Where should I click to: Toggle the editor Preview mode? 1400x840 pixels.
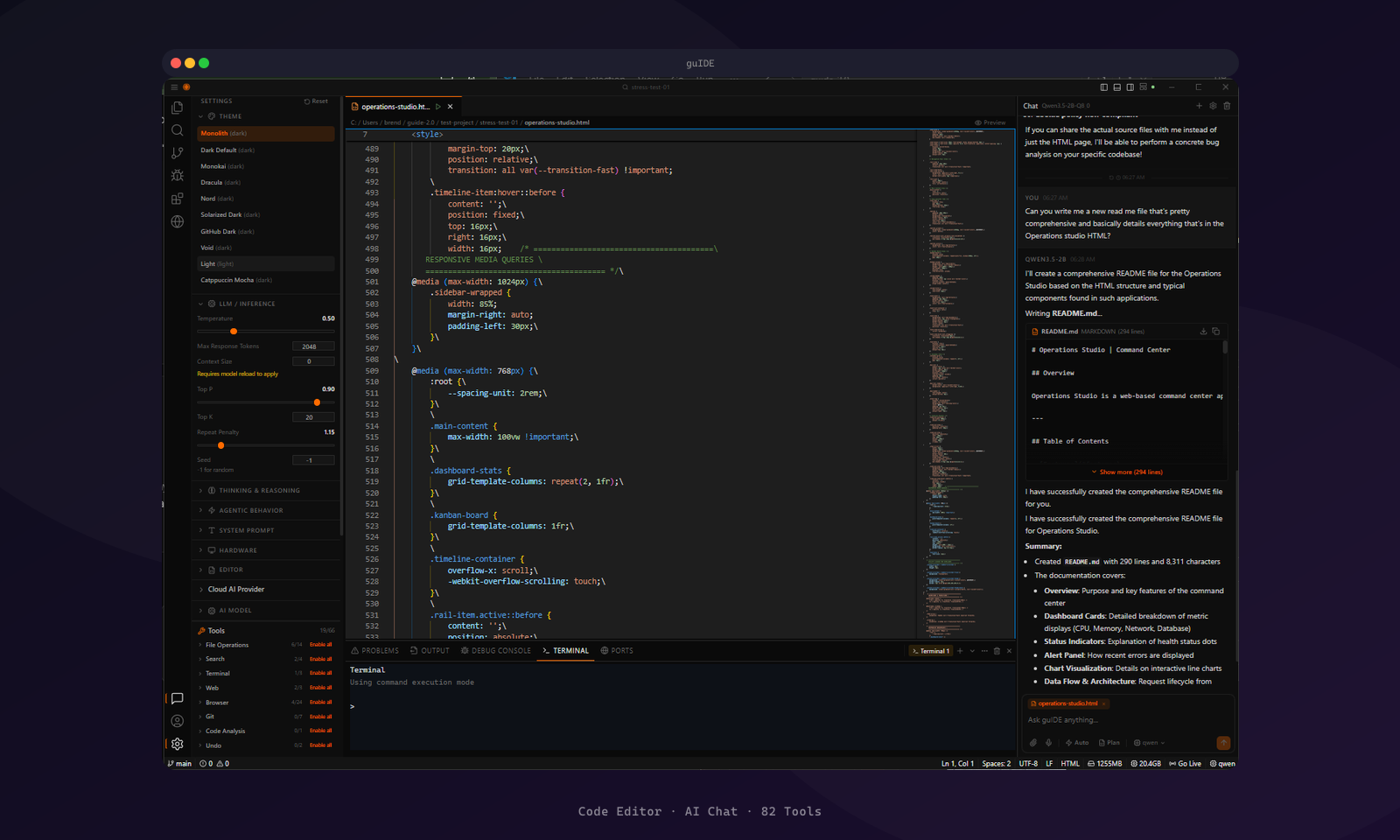point(990,122)
